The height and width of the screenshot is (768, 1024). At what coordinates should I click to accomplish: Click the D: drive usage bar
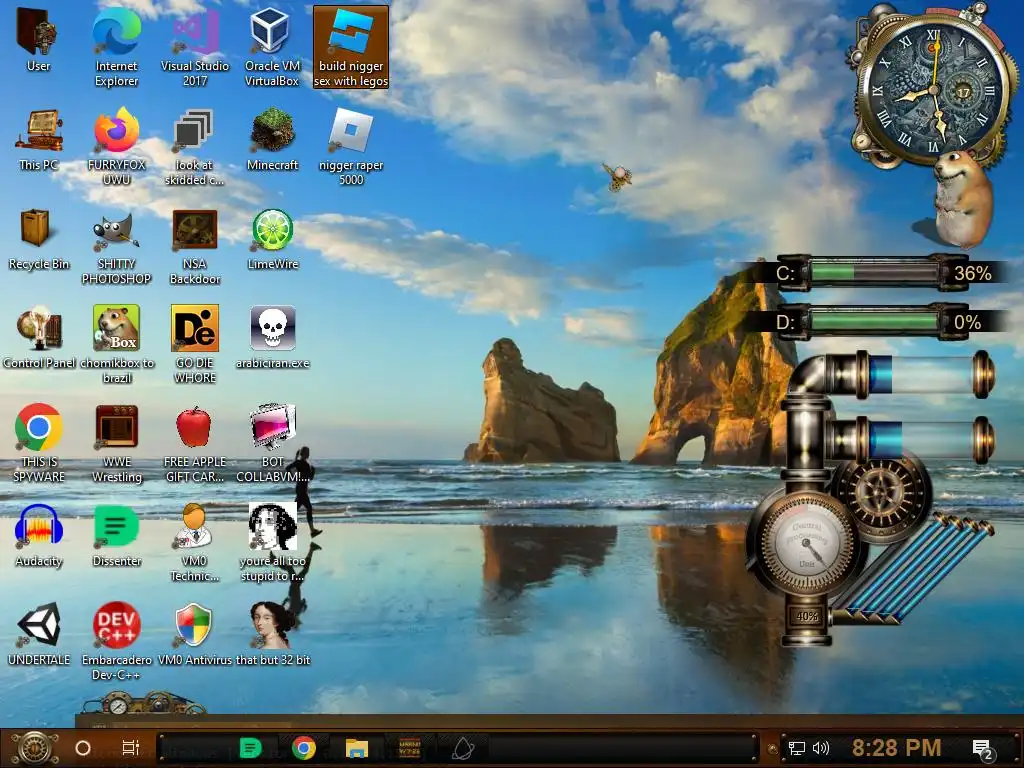click(x=874, y=321)
